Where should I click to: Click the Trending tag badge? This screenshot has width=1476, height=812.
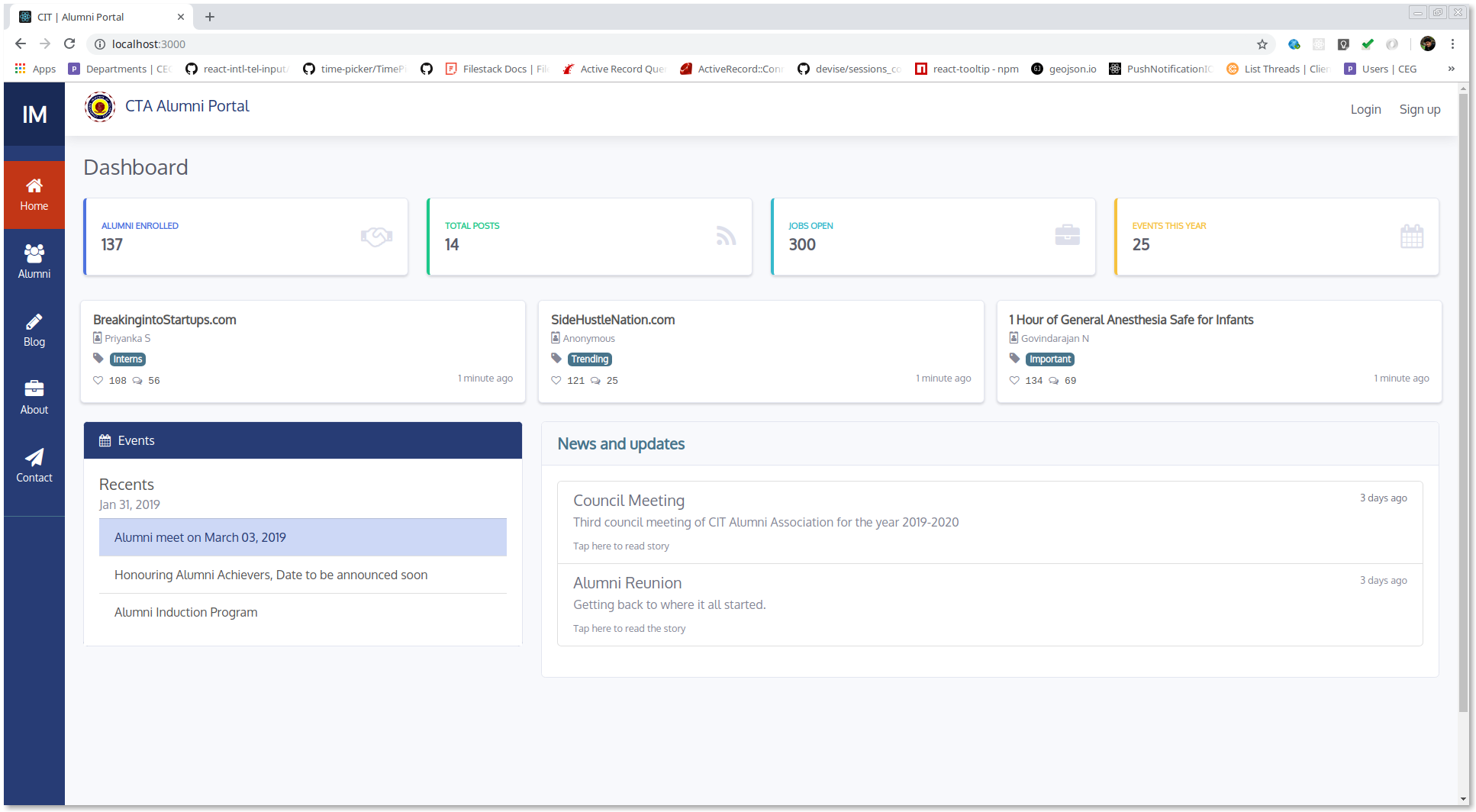pos(590,359)
